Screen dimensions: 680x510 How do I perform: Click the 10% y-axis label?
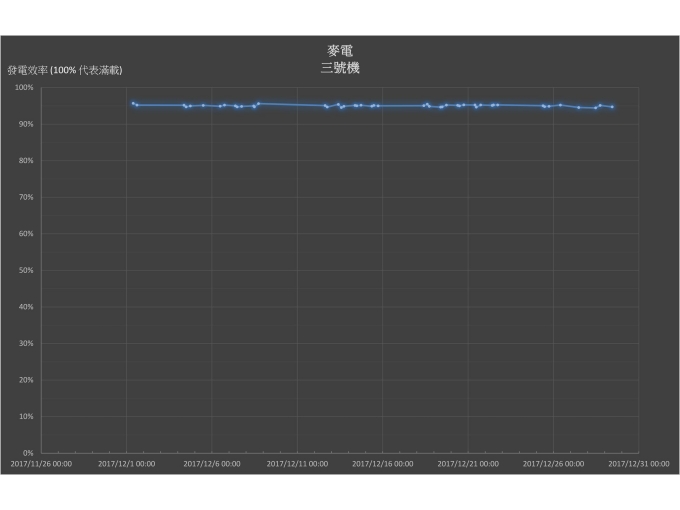(27, 416)
